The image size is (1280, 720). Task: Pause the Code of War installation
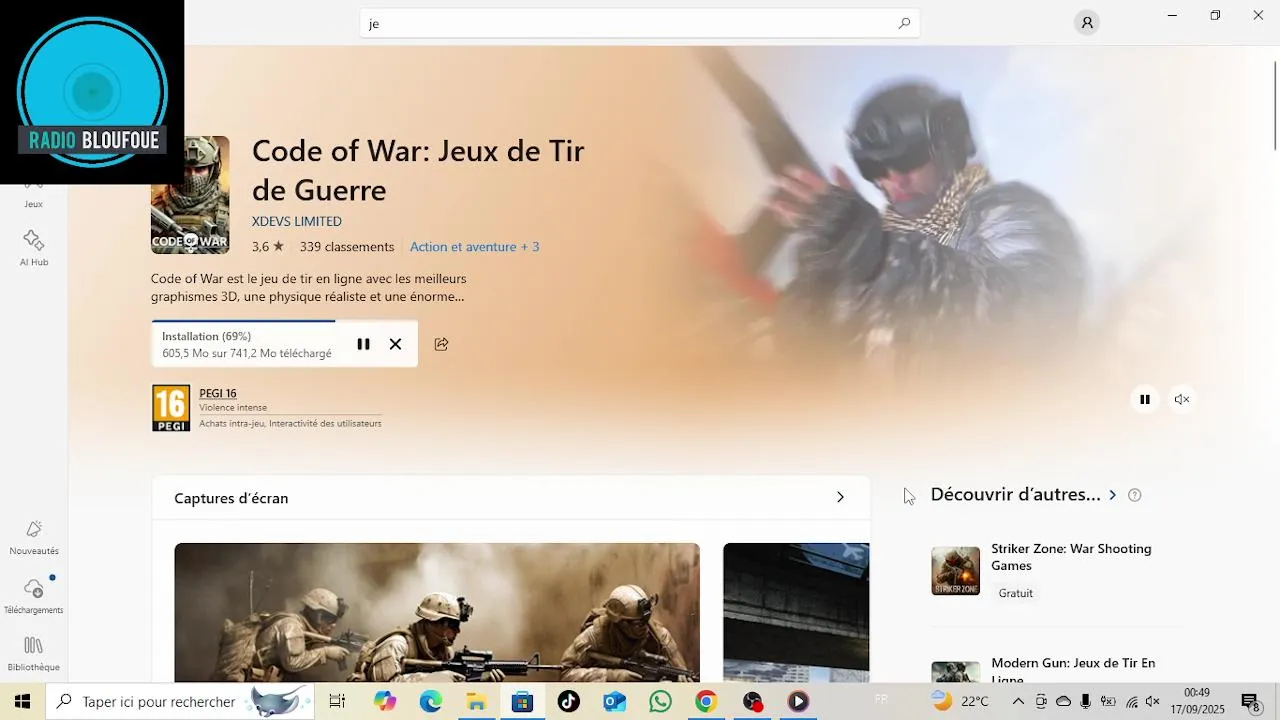pyautogui.click(x=363, y=344)
